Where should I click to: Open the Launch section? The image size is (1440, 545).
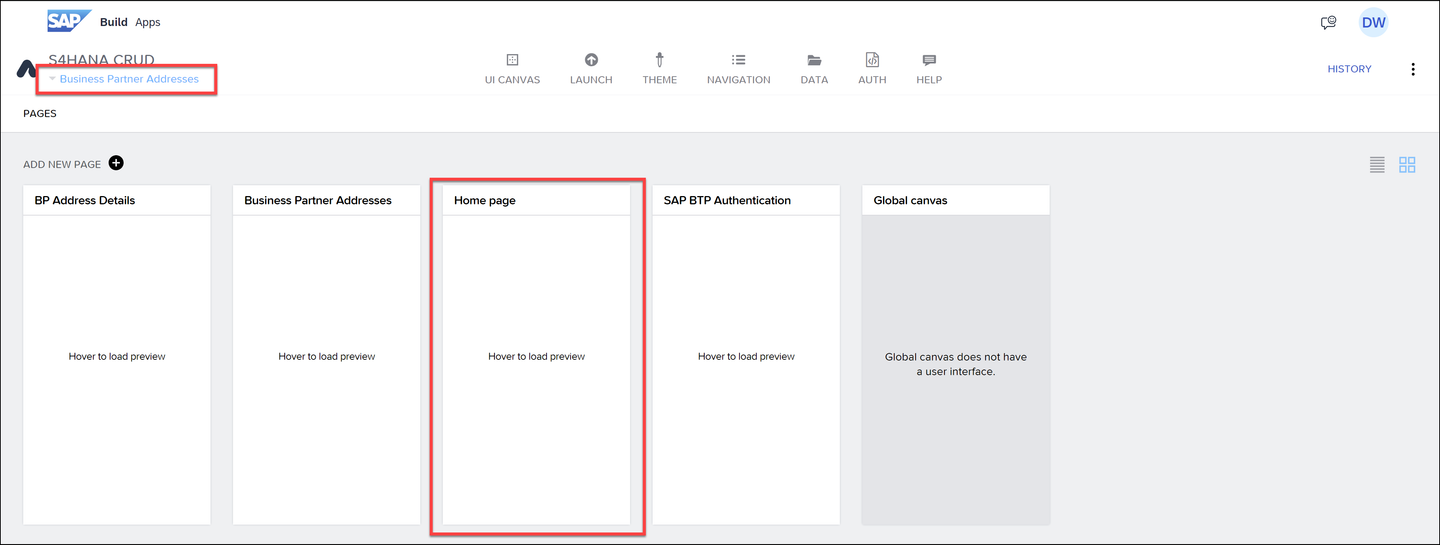tap(591, 69)
